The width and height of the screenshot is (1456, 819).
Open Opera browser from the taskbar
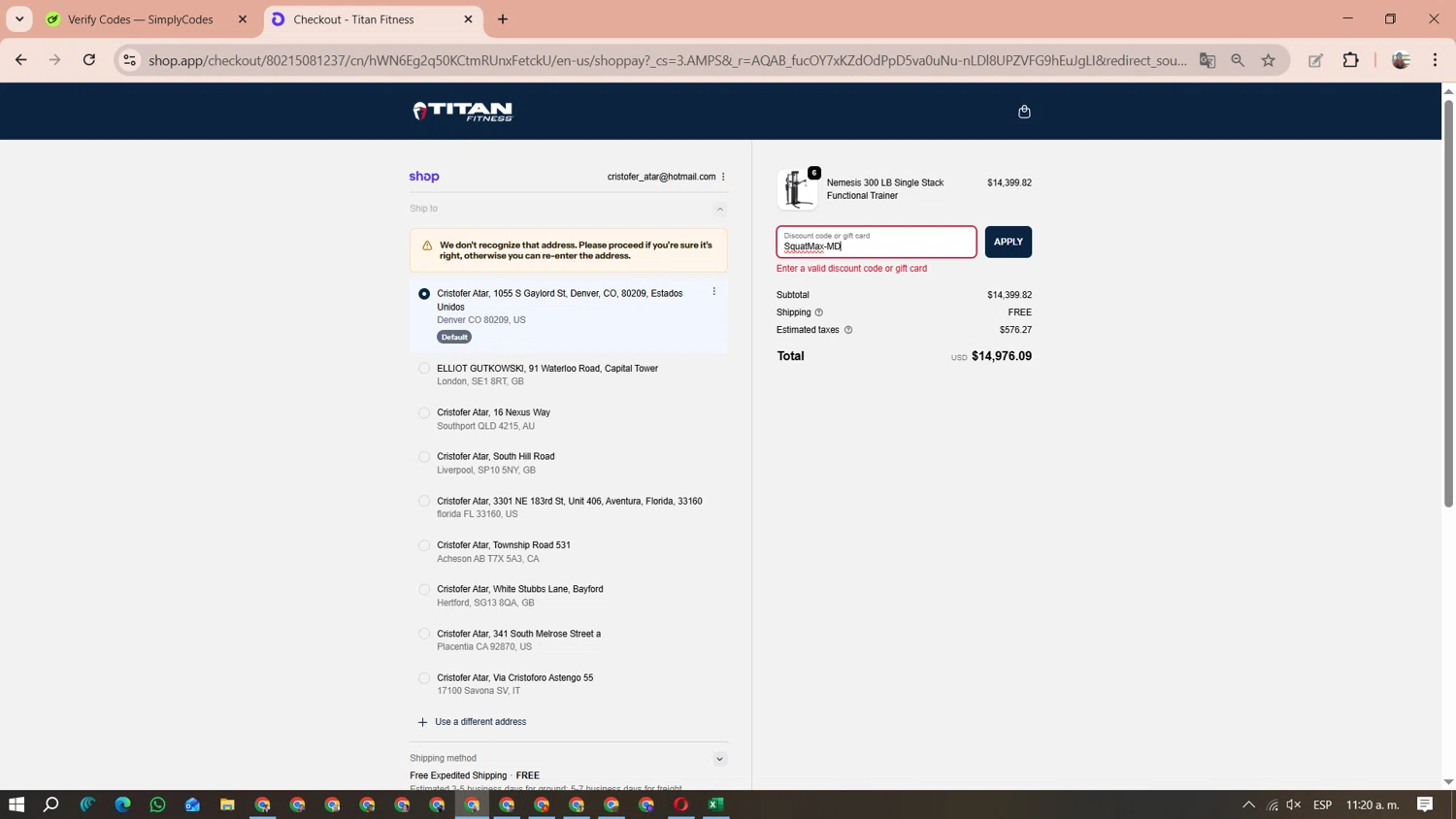coord(681,804)
